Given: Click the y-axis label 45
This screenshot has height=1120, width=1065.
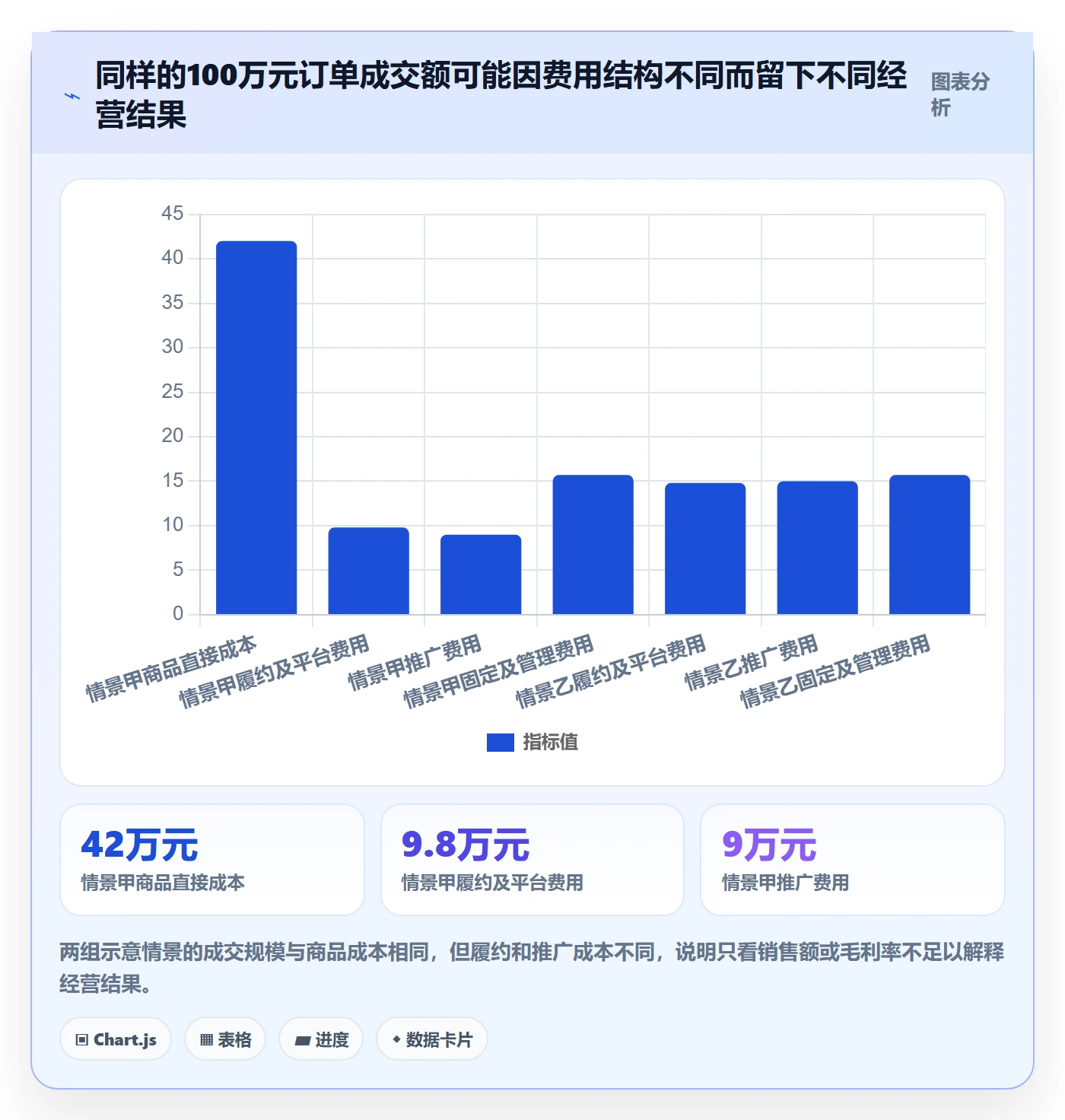Looking at the screenshot, I should tap(173, 214).
